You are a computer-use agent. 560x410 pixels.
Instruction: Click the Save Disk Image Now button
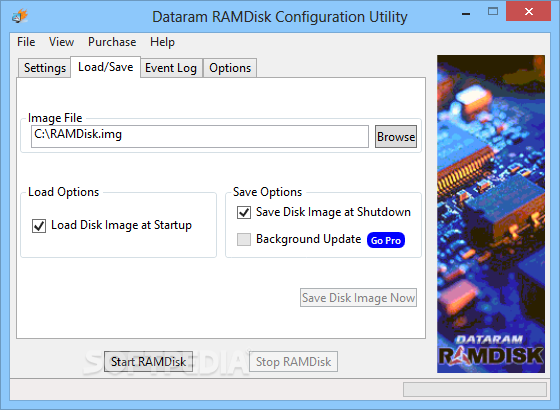tap(358, 298)
